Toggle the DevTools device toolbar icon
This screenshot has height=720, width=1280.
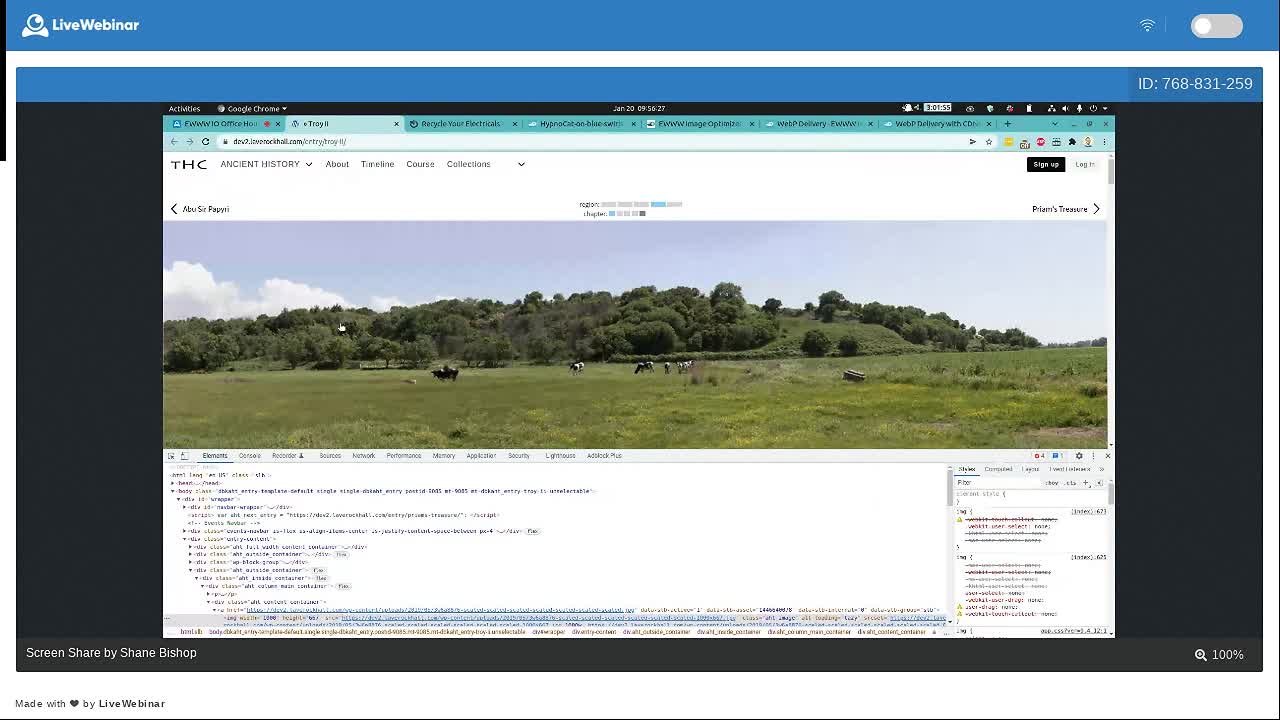click(184, 456)
